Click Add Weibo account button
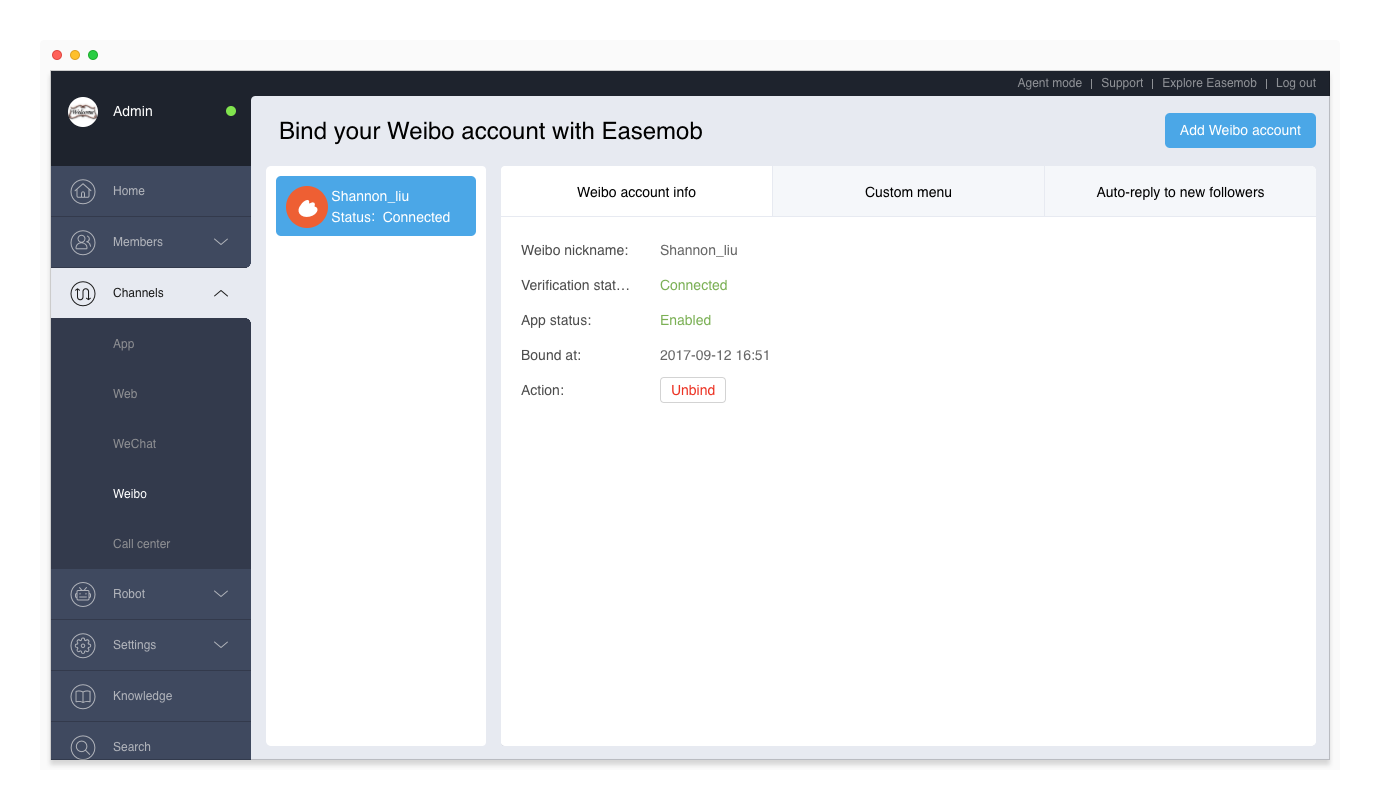 tap(1240, 130)
